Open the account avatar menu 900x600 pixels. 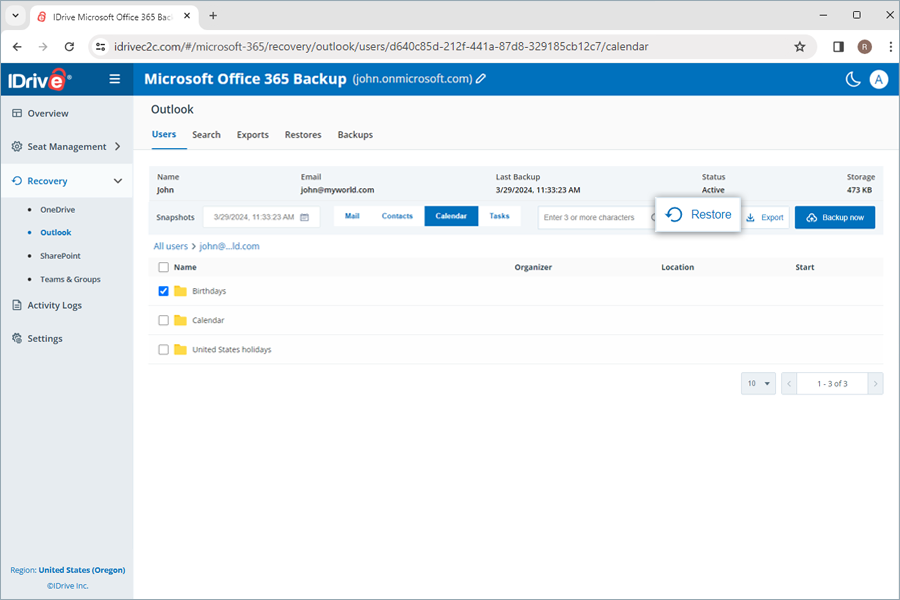[878, 79]
